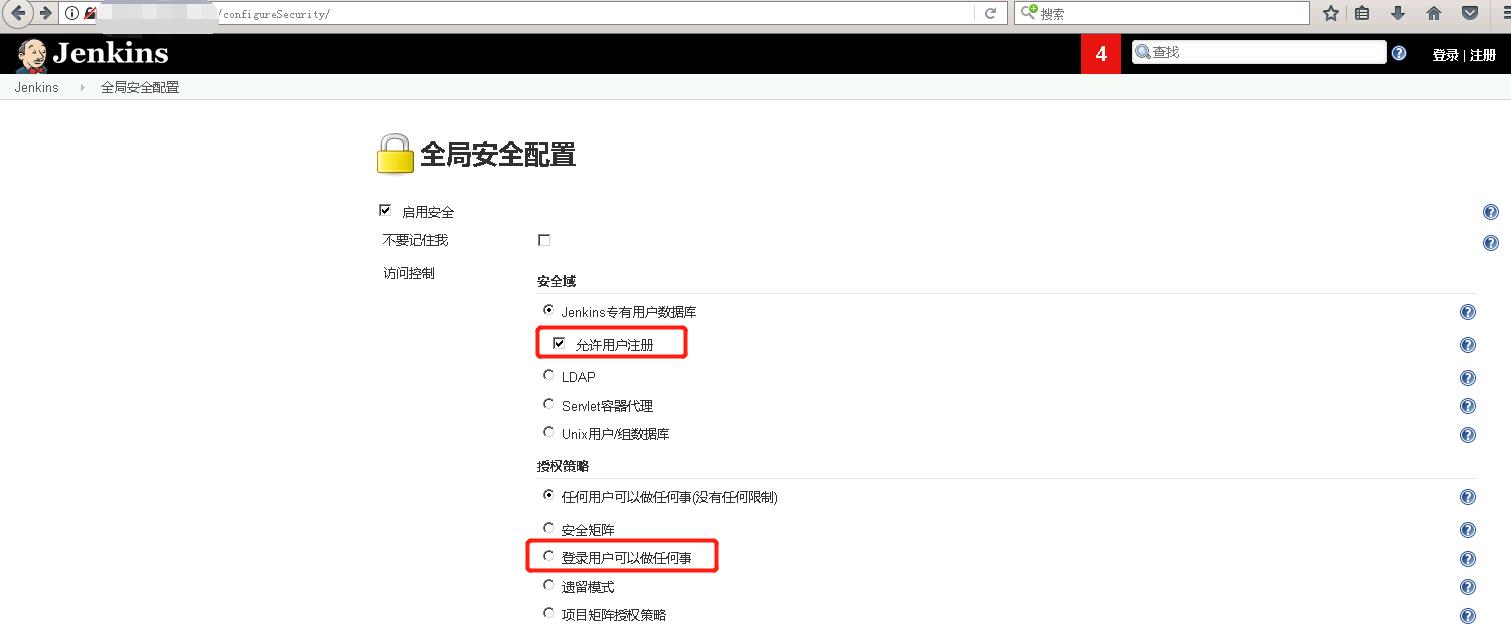
Task: Click the 授权策略 section heading
Action: point(563,466)
